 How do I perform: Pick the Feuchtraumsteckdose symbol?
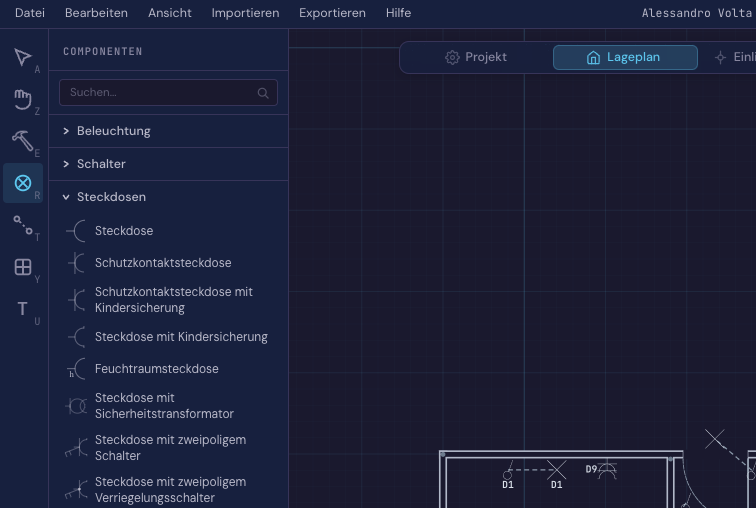point(156,369)
